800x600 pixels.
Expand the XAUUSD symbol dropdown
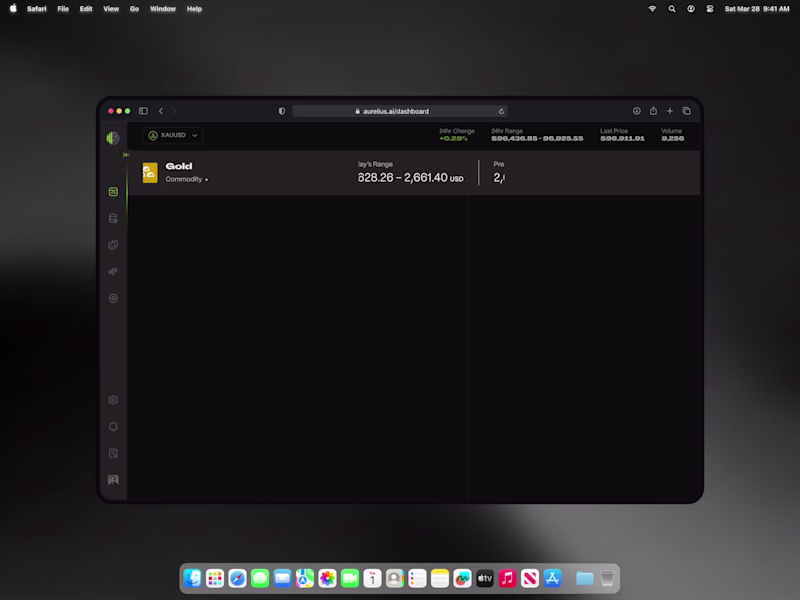point(173,135)
